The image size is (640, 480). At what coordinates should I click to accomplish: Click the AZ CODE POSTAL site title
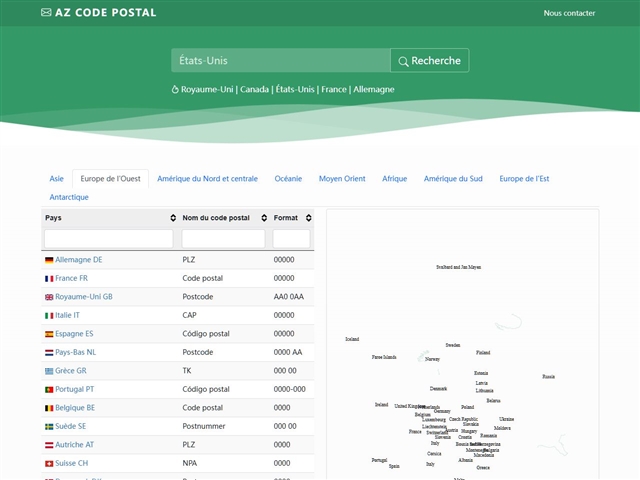105,13
